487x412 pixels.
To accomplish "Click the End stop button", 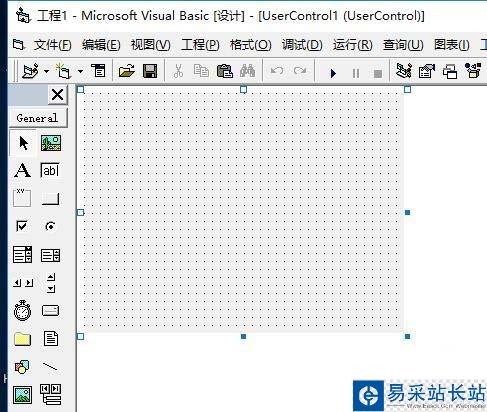I will pos(378,73).
